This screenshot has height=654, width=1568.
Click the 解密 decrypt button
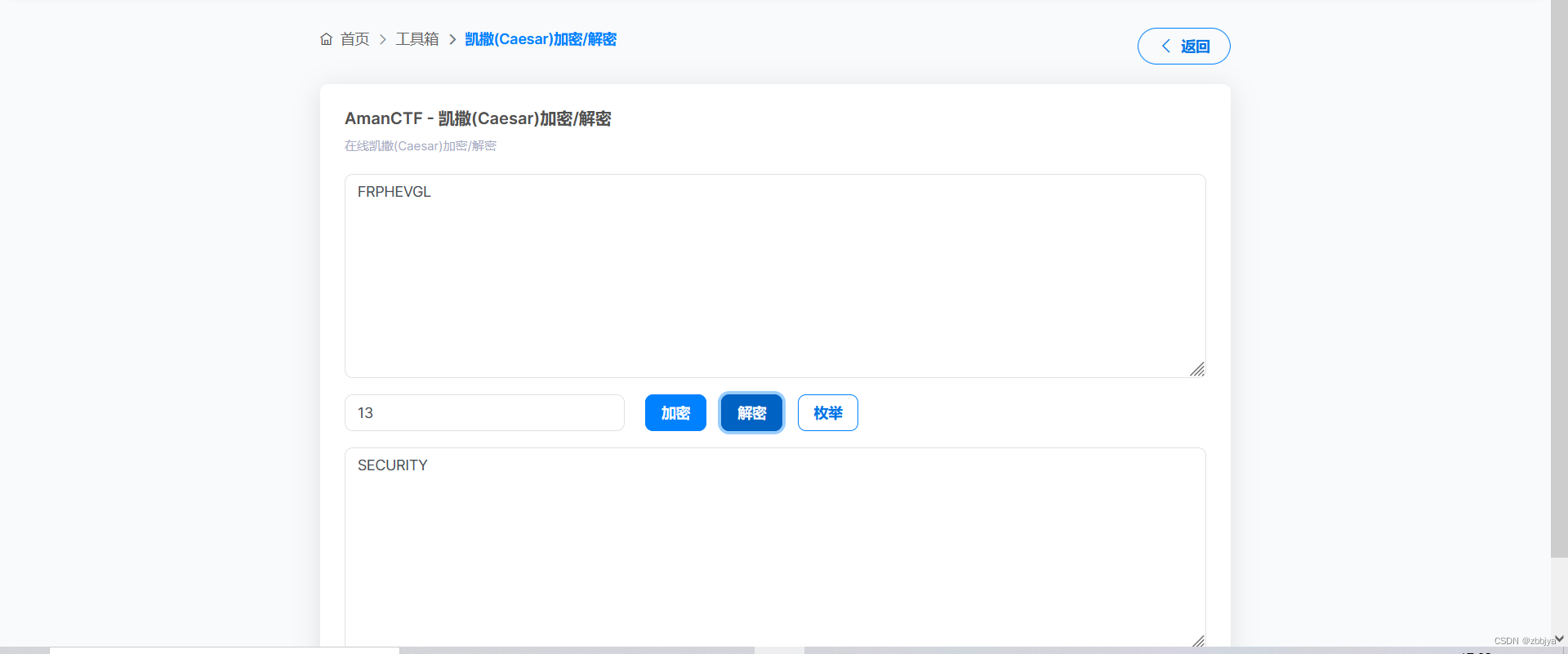(x=752, y=413)
